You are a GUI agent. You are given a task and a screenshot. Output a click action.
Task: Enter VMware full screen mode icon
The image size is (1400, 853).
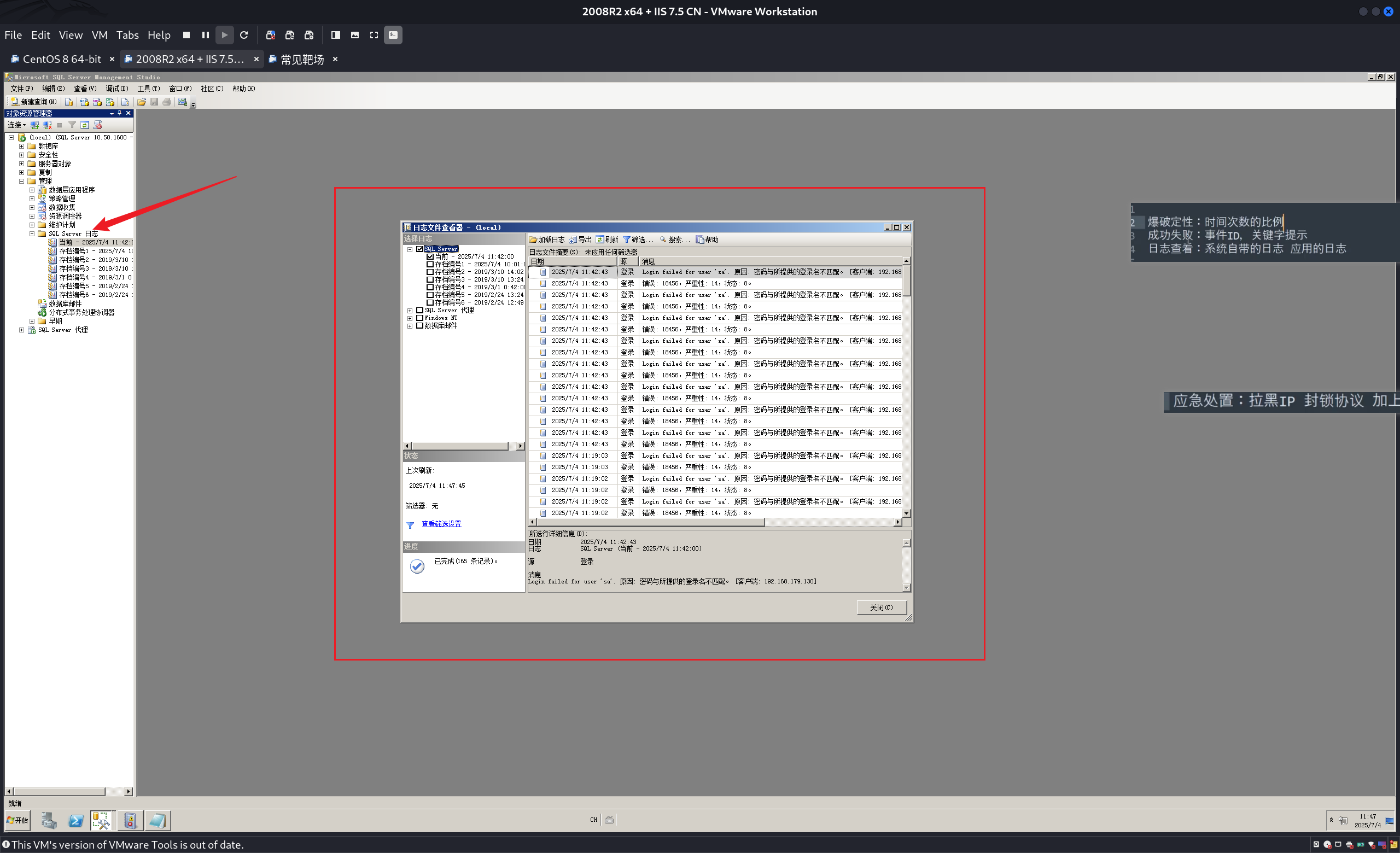pos(374,35)
